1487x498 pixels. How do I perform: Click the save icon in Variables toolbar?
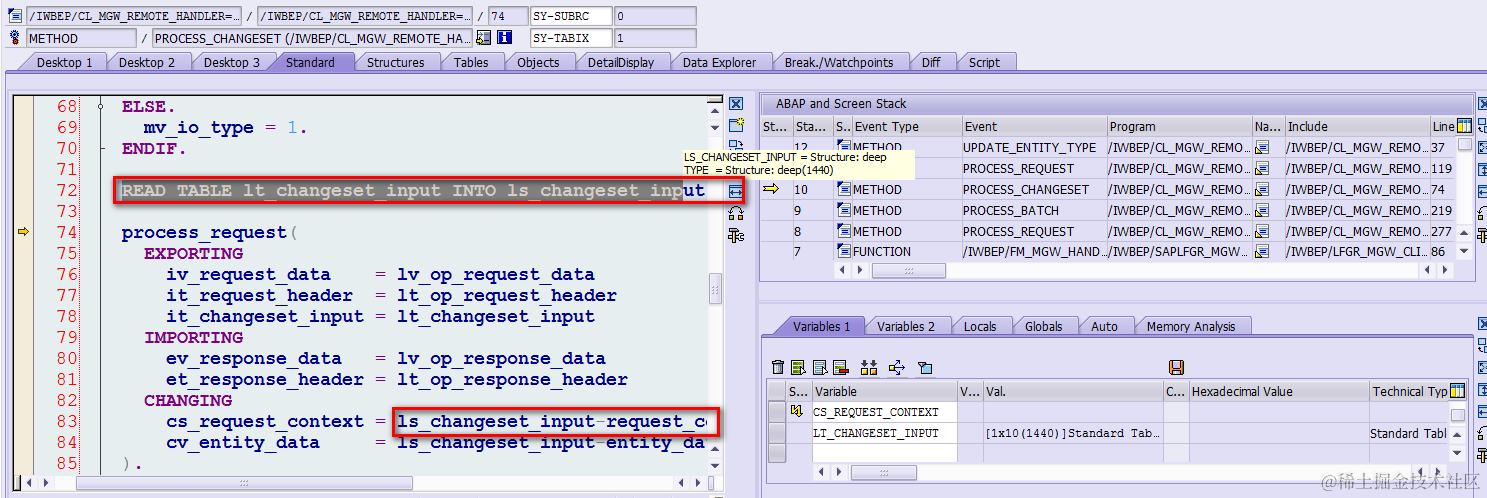(1176, 368)
